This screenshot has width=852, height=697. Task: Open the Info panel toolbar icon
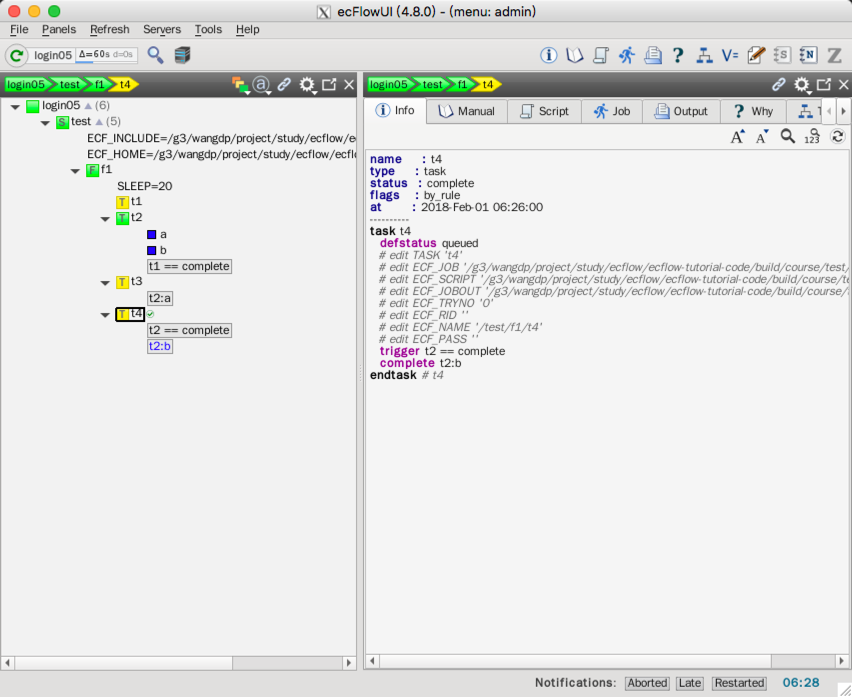tap(548, 55)
